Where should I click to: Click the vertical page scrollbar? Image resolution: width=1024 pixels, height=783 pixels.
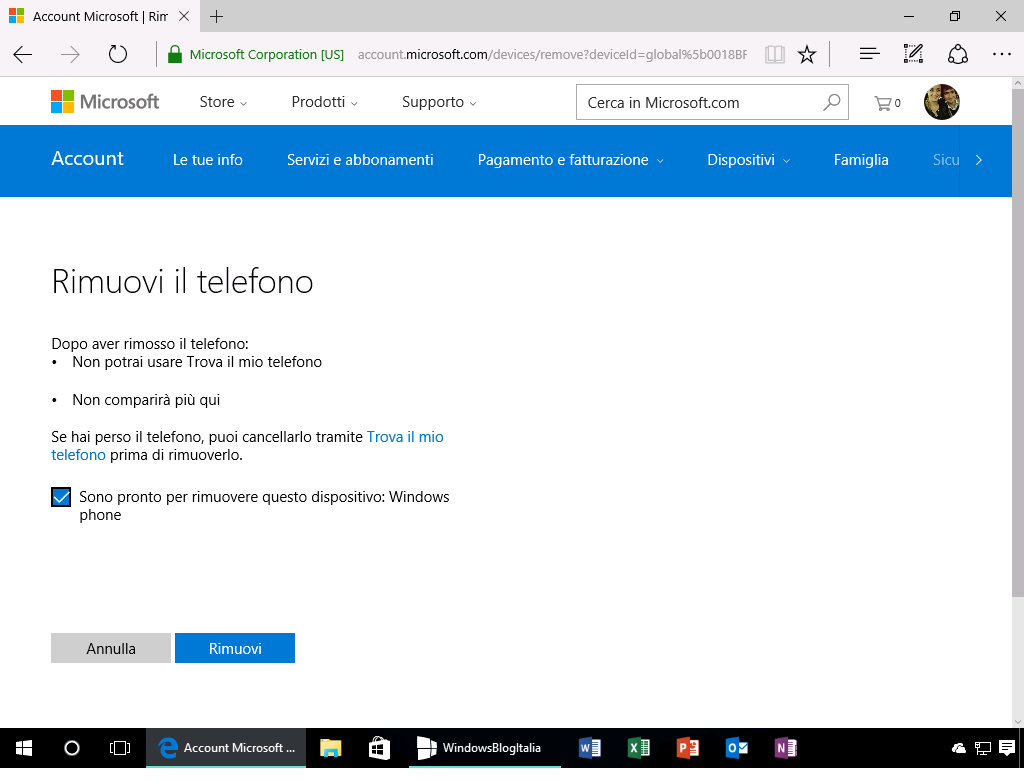point(1017,342)
